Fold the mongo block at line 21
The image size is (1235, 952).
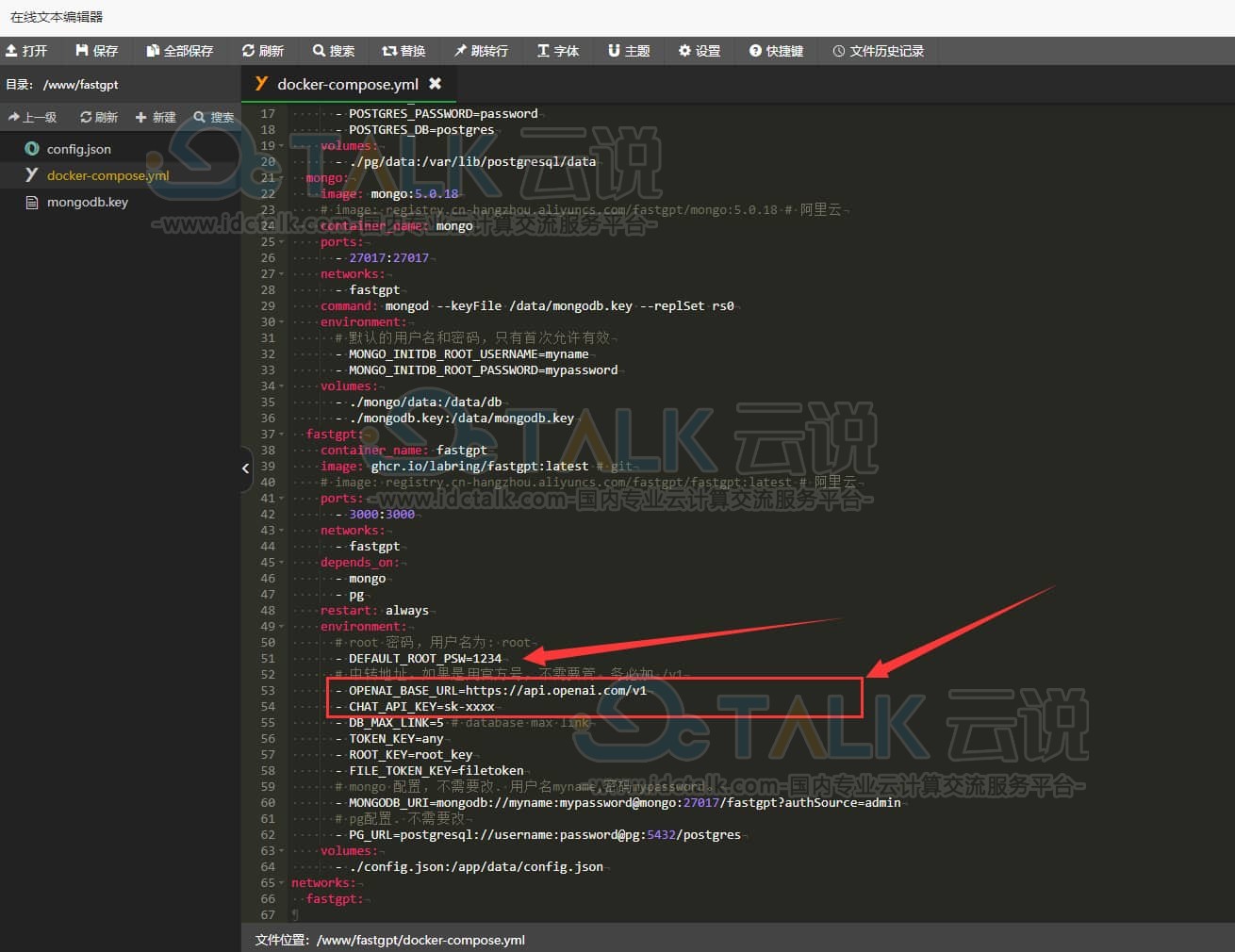(281, 178)
